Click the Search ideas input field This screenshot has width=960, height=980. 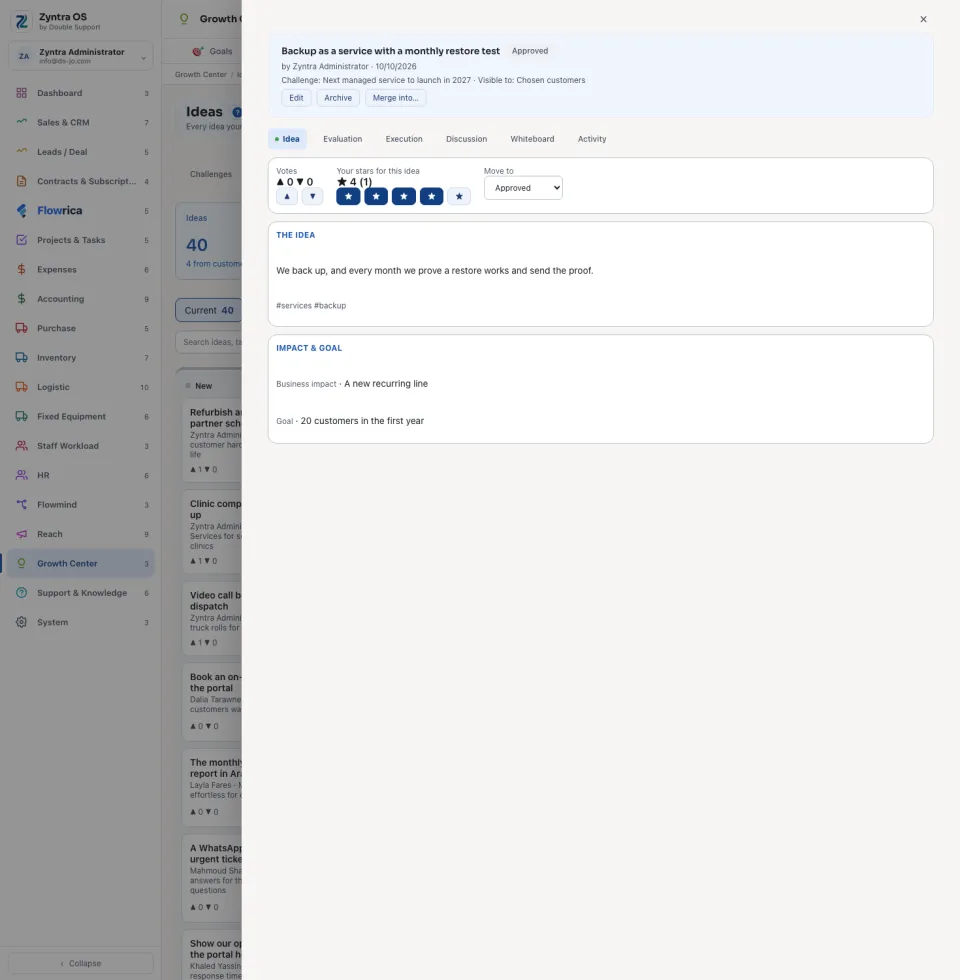click(209, 342)
